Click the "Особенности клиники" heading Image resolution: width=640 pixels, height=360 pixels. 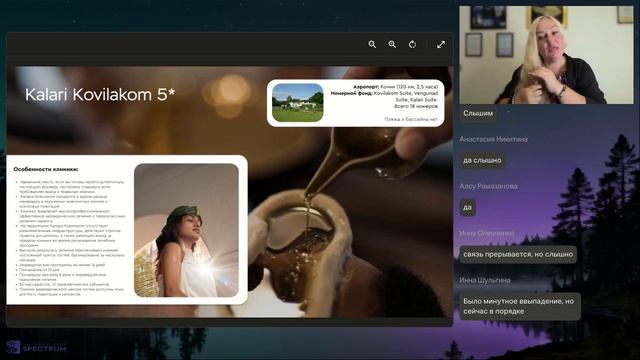click(46, 169)
